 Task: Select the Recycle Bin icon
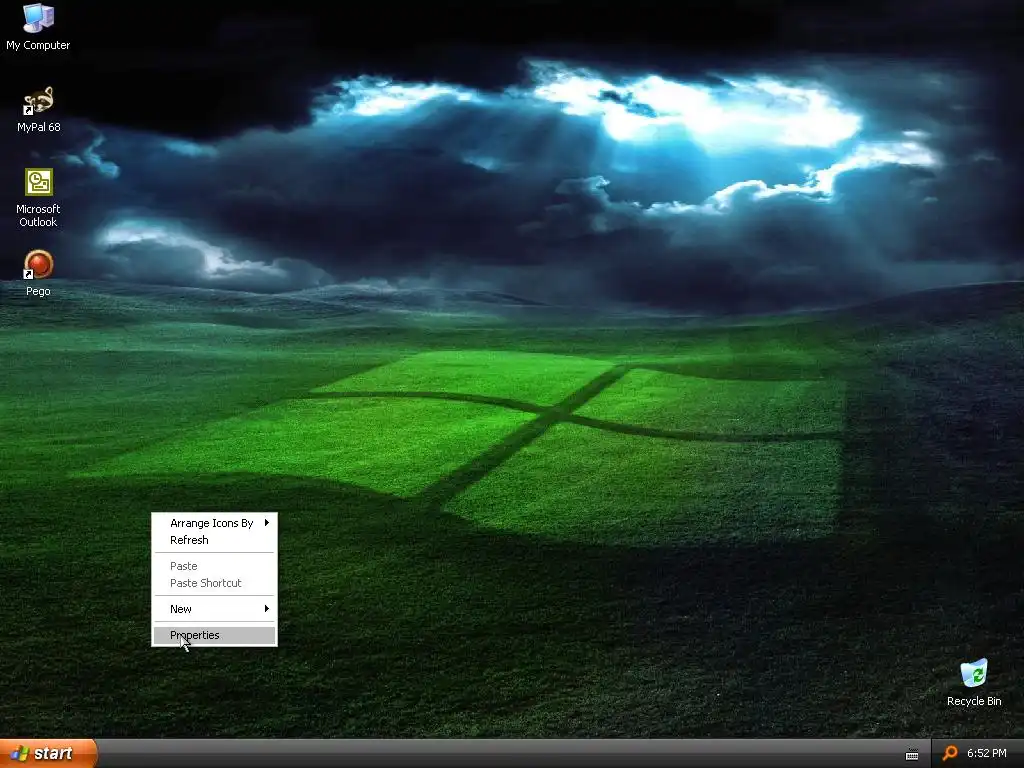(x=974, y=683)
